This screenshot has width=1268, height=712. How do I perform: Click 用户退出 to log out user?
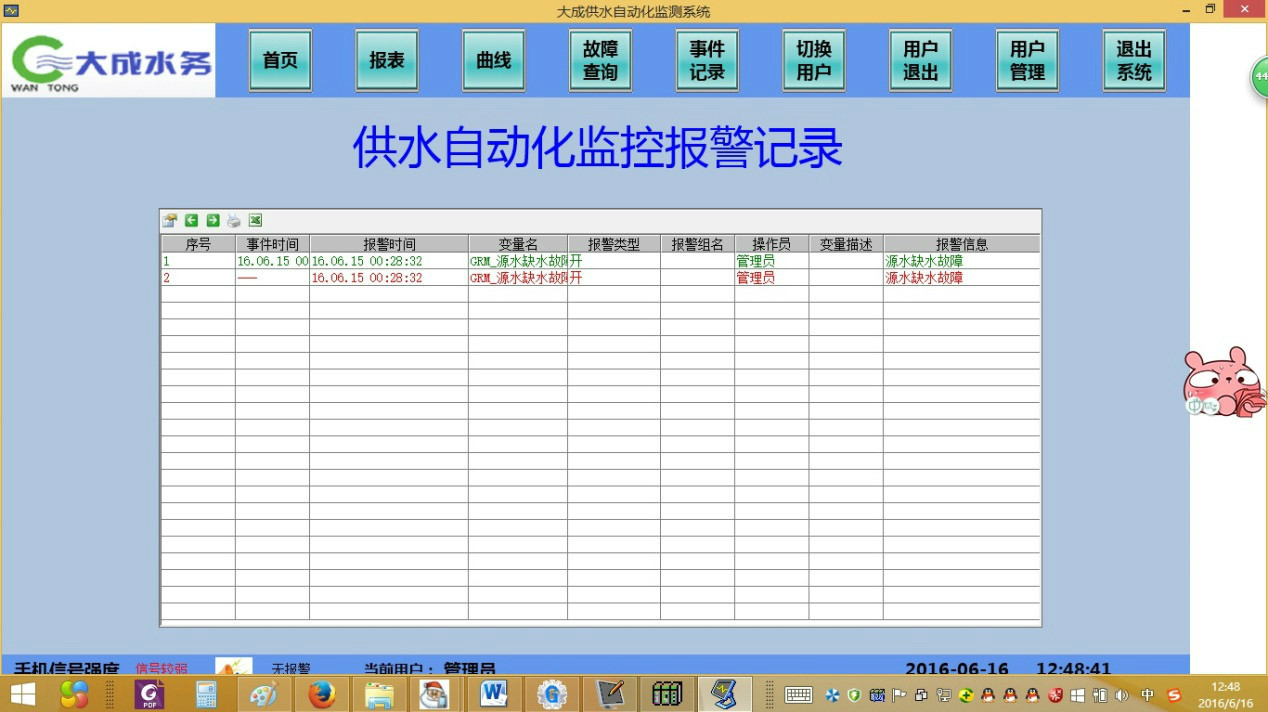920,61
